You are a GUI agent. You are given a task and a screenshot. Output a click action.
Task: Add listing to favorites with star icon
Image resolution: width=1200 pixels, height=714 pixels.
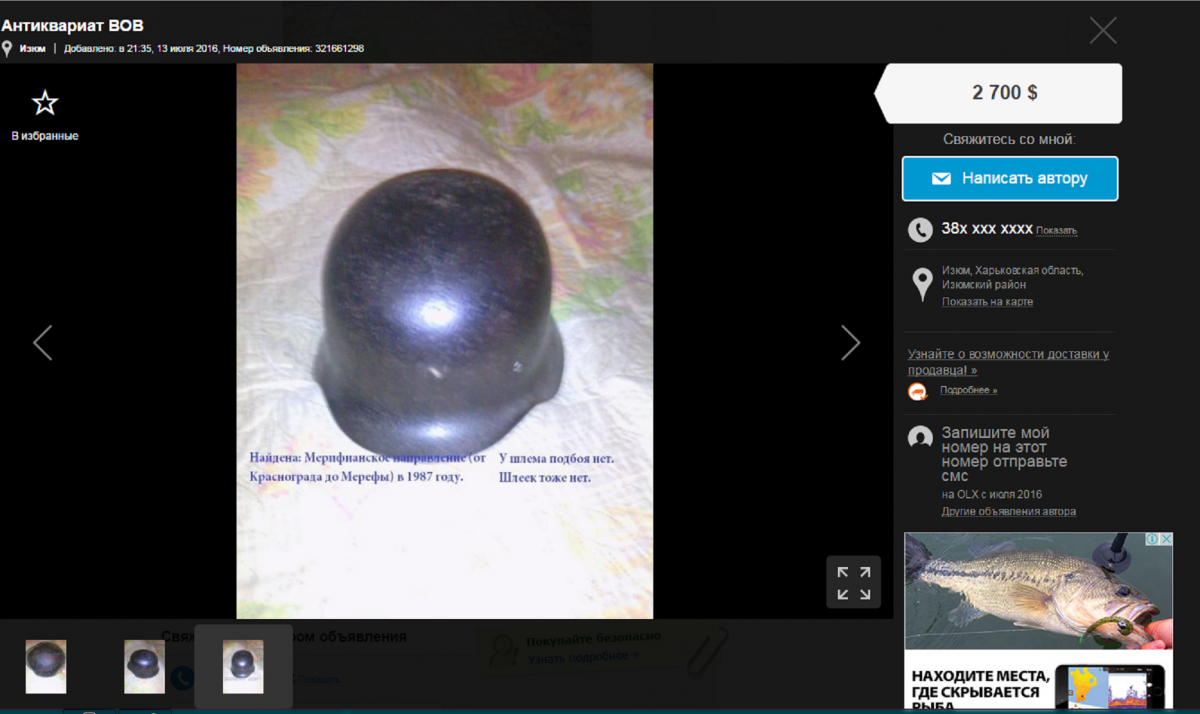[x=45, y=103]
